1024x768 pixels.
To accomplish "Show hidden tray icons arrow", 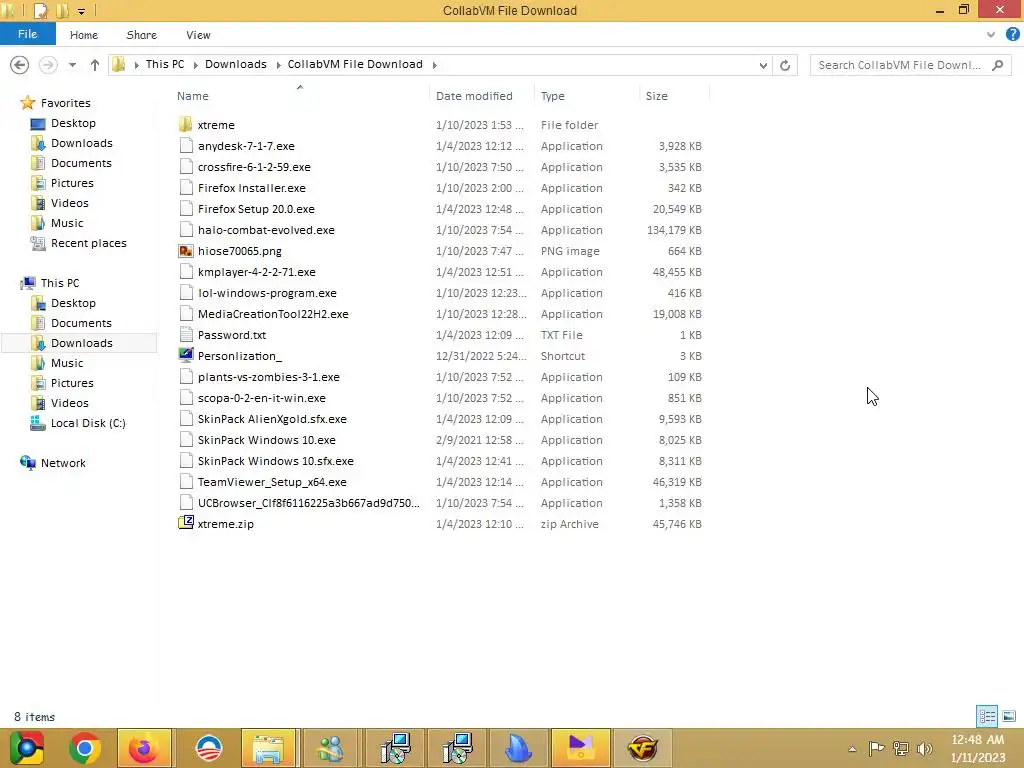I will tap(852, 749).
